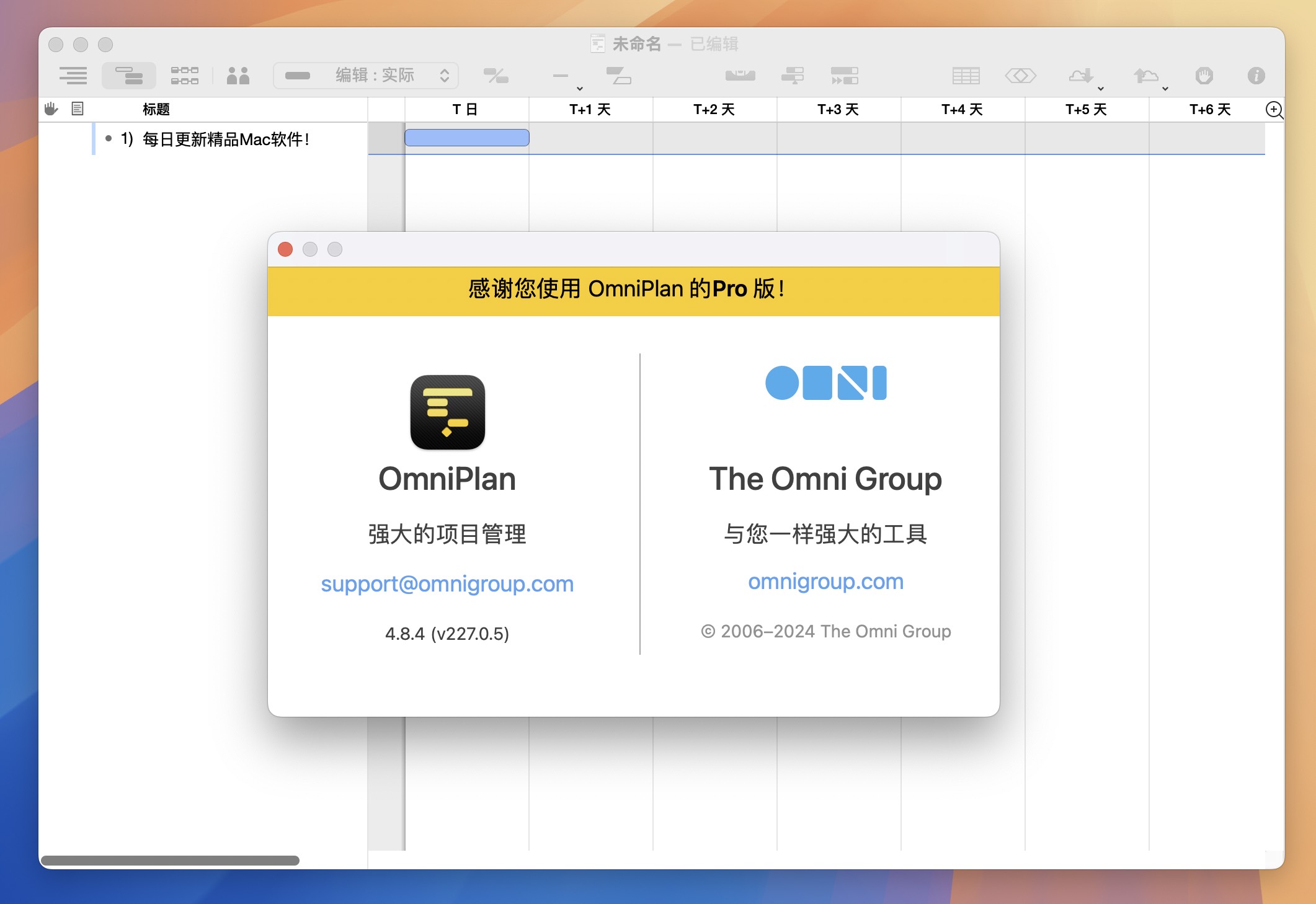
Task: Switch to Task outline view icon
Action: 73,76
